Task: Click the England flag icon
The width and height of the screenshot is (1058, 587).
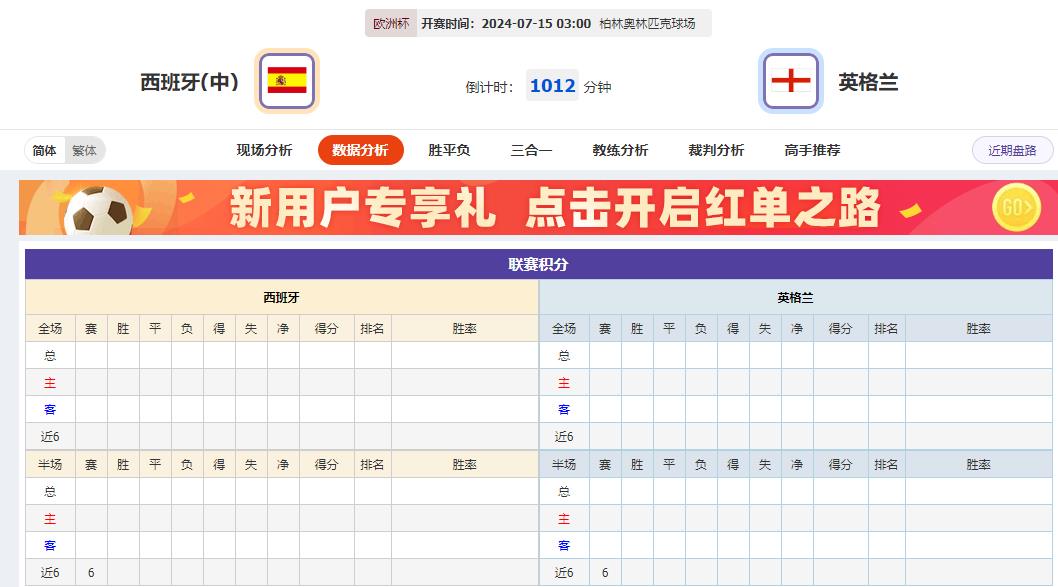Action: tap(789, 80)
